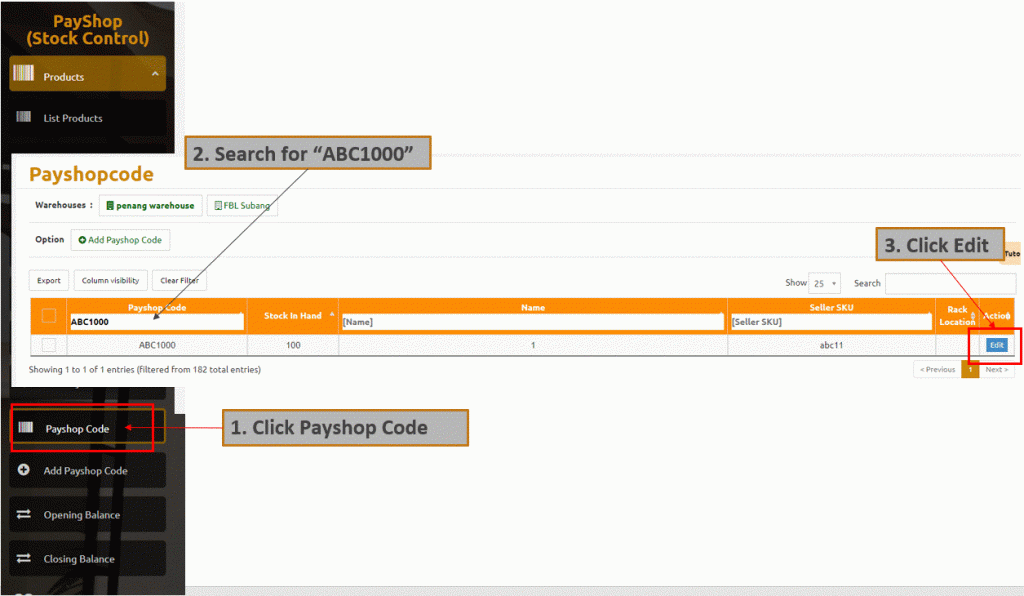Click the ABC1000 cell in results row
The image size is (1024, 596).
[x=157, y=345]
